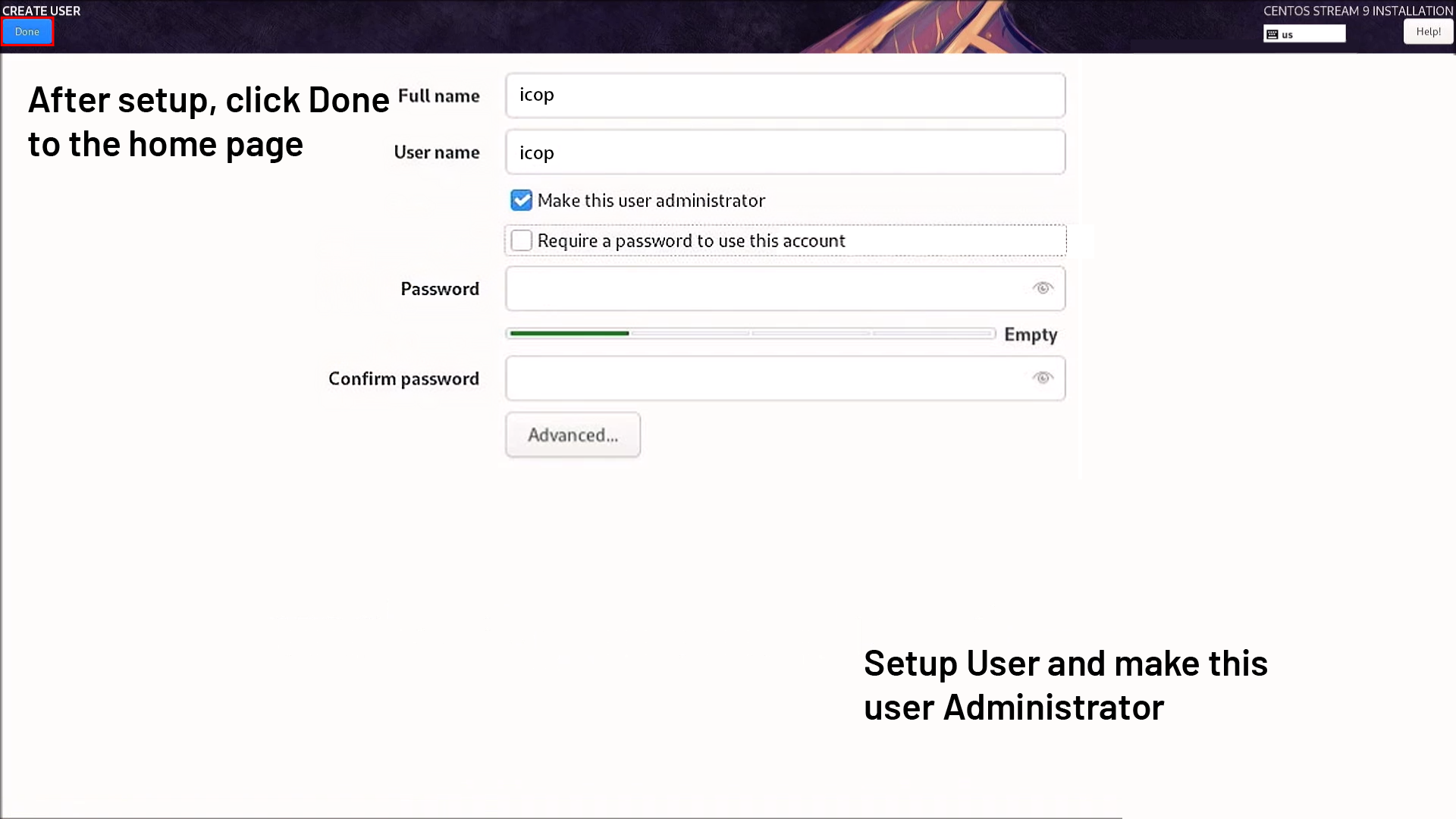This screenshot has width=1456, height=819.
Task: Click the 'Confirm password' field label
Action: tap(403, 378)
